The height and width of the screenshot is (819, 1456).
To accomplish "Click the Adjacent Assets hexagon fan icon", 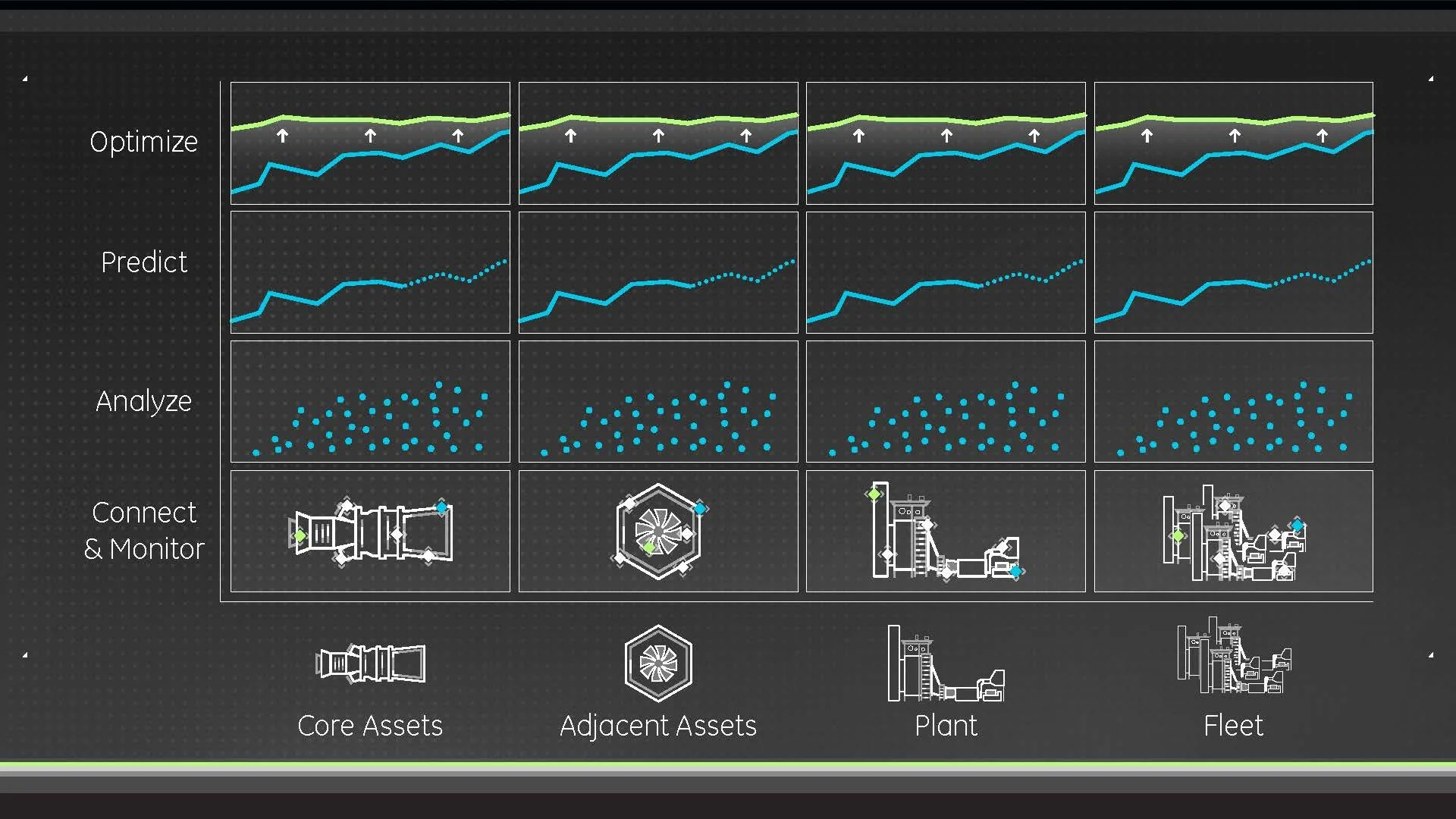I will point(658,664).
